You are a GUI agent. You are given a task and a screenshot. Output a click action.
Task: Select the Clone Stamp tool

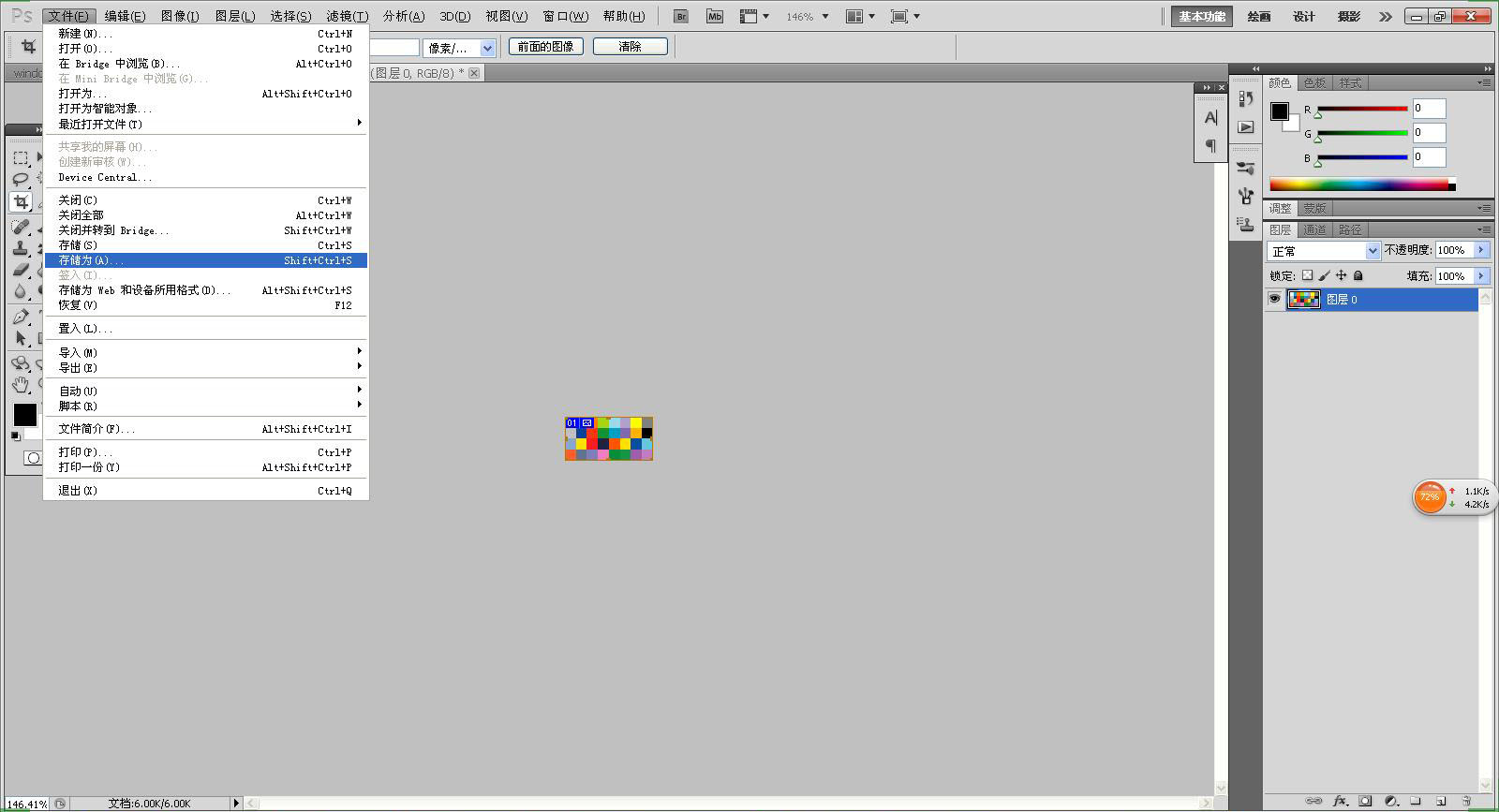(x=21, y=248)
